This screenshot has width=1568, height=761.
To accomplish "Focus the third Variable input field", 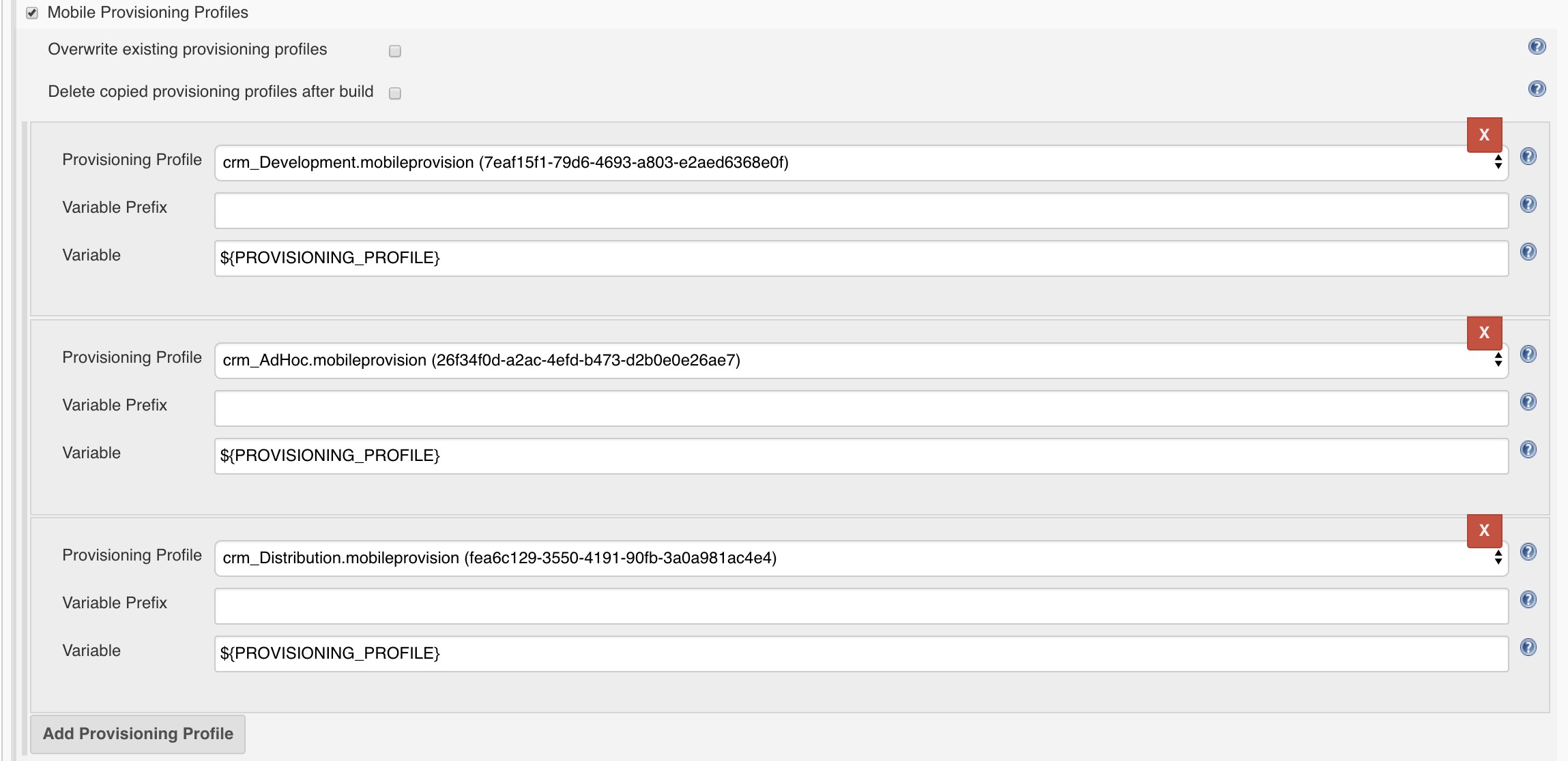I will pyautogui.click(x=861, y=654).
